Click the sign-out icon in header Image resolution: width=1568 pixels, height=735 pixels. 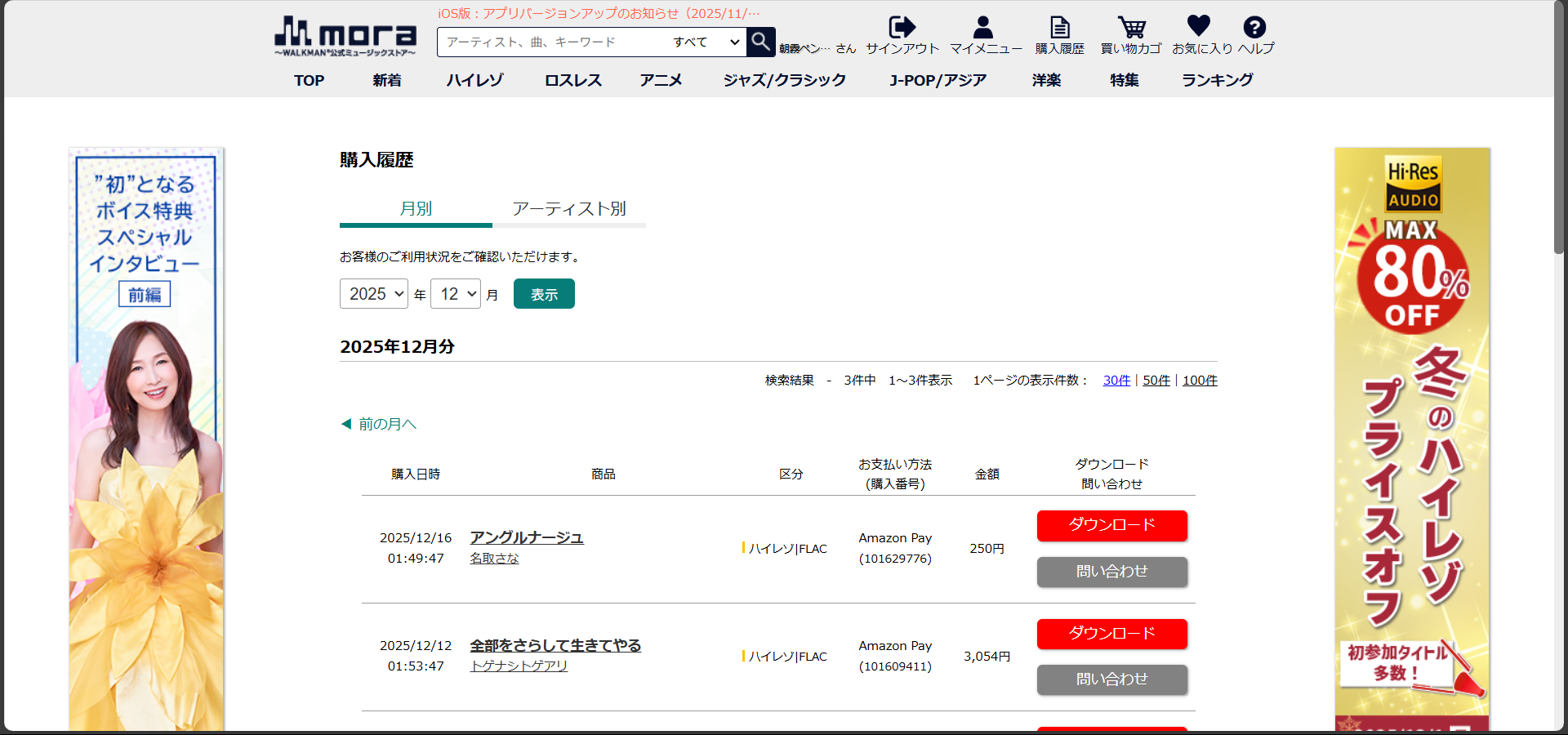[x=902, y=29]
